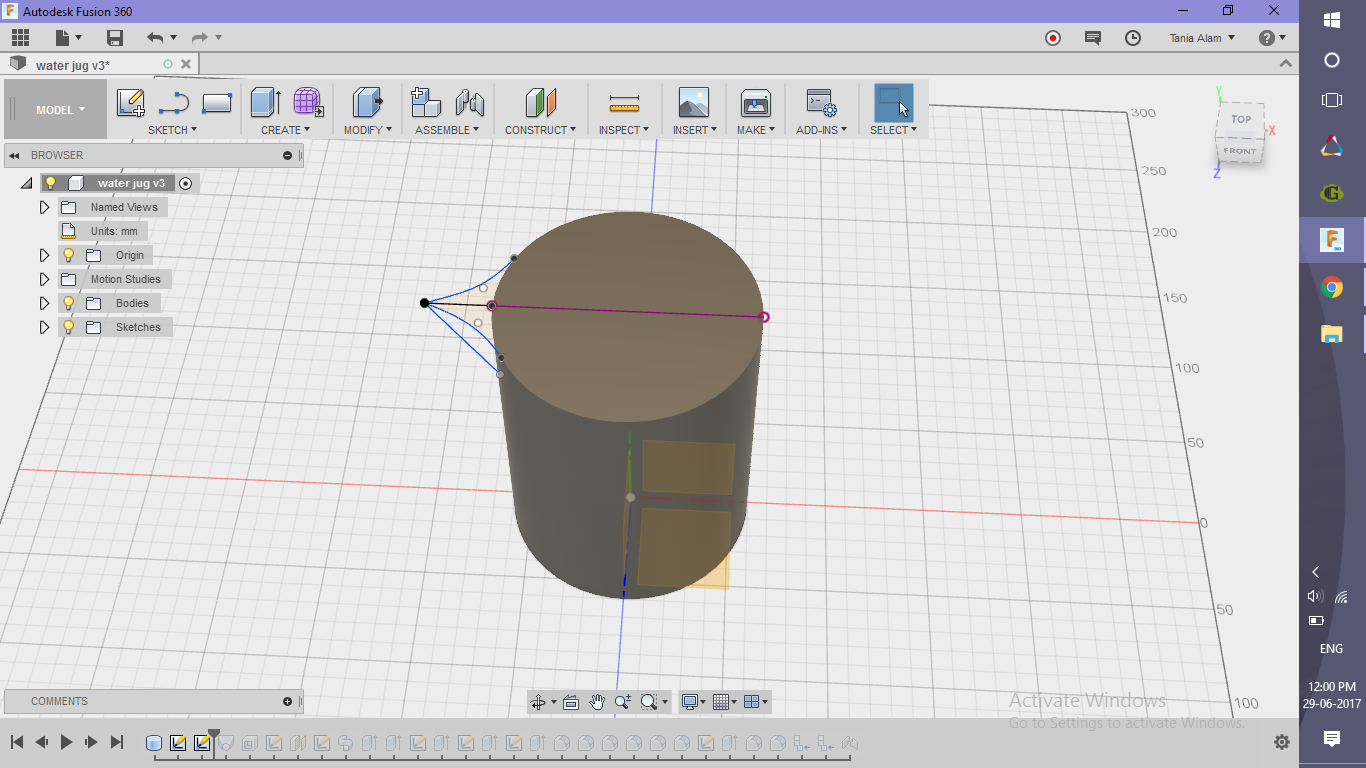Click the Look At navigation icon

click(x=571, y=702)
